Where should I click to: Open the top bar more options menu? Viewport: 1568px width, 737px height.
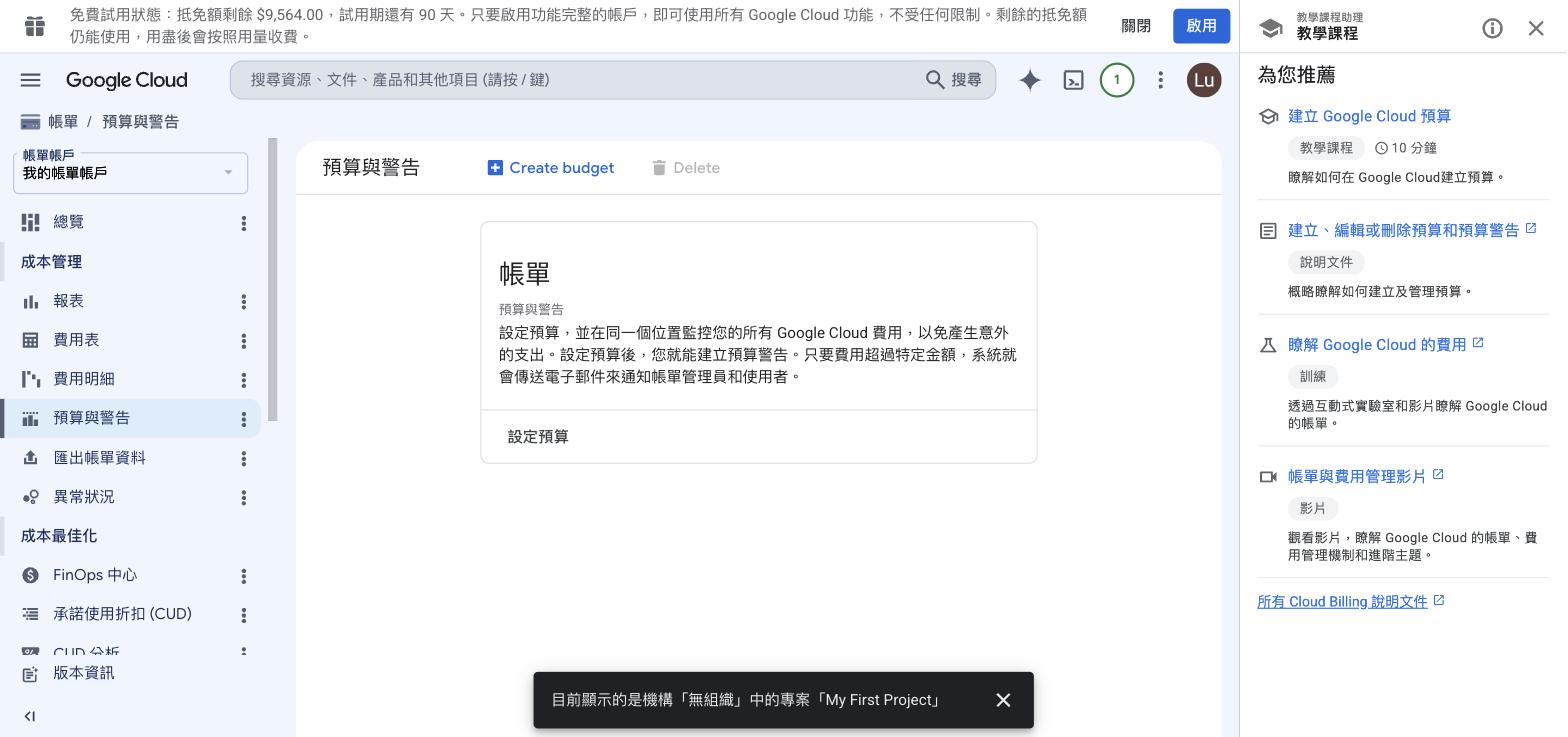pyautogui.click(x=1160, y=80)
